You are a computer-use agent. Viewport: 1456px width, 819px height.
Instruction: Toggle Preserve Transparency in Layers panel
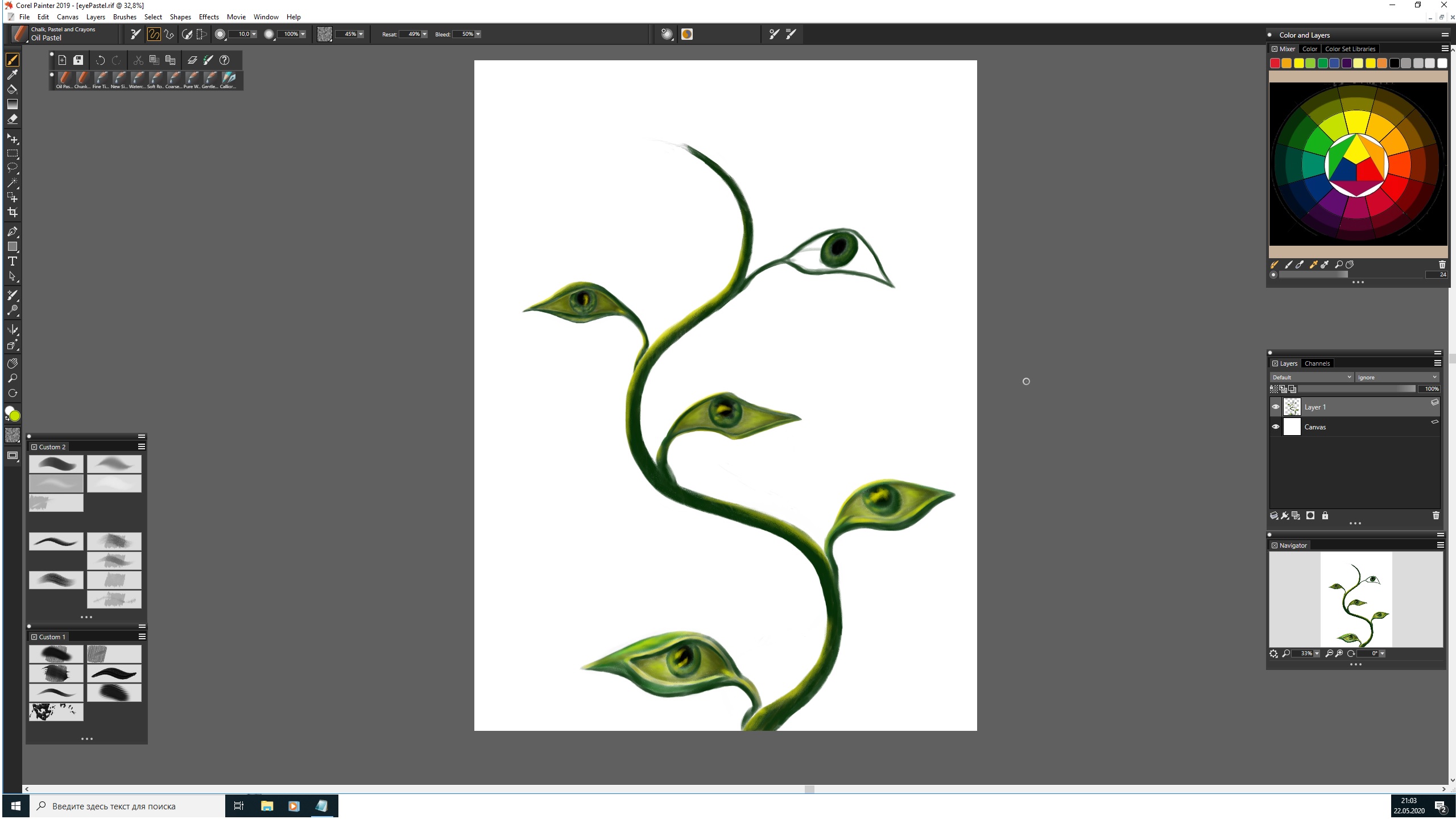click(1274, 389)
